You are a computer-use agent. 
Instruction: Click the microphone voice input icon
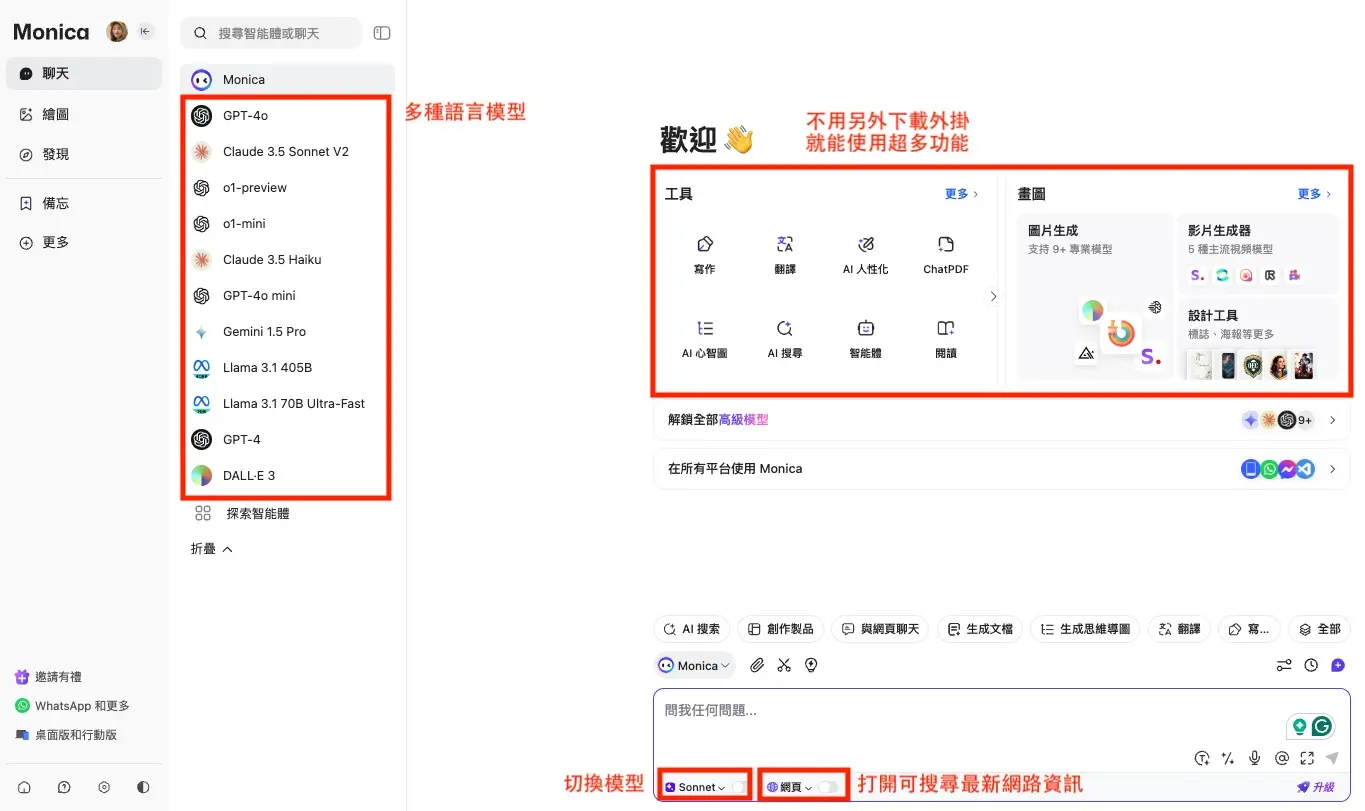(1254, 758)
